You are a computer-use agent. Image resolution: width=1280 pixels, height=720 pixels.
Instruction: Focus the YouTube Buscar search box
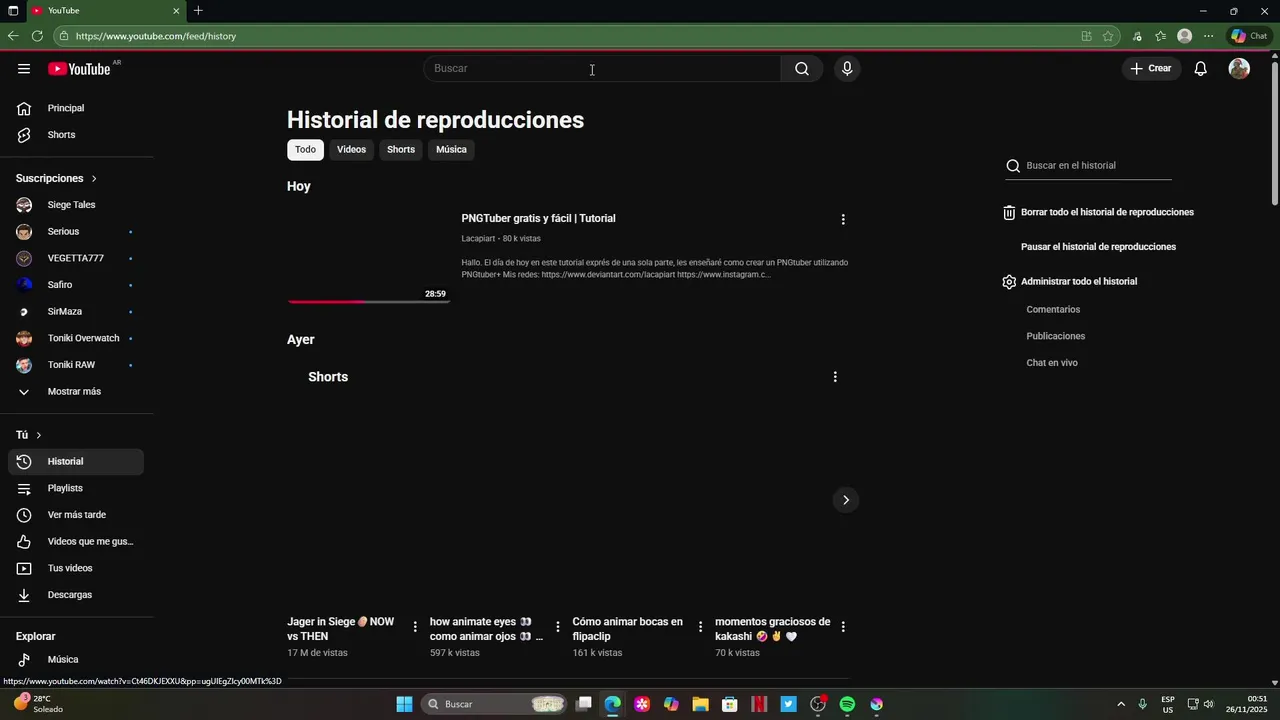(602, 69)
